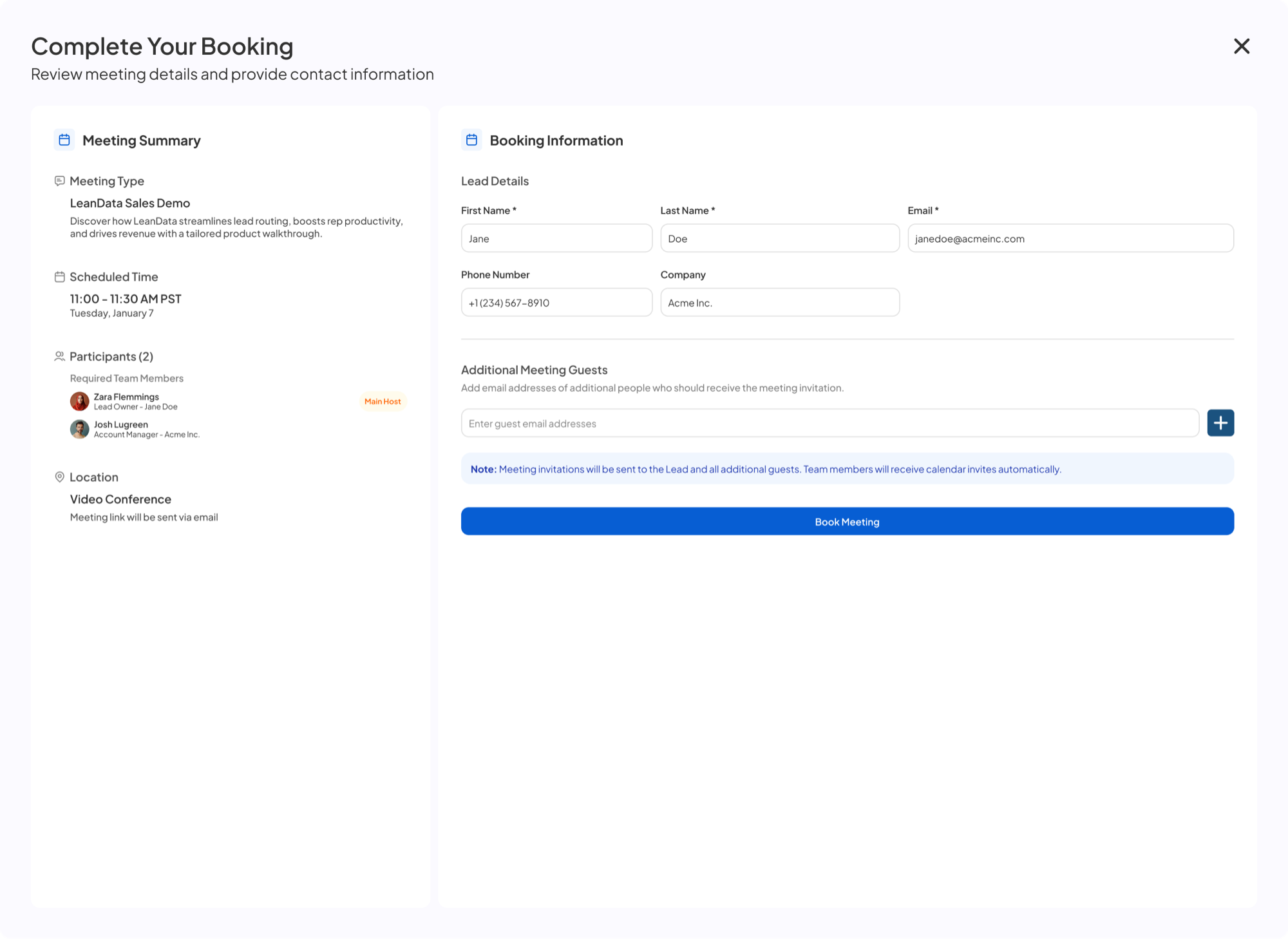
Task: Click 'Meeting link will be sent via email'
Action: [144, 517]
